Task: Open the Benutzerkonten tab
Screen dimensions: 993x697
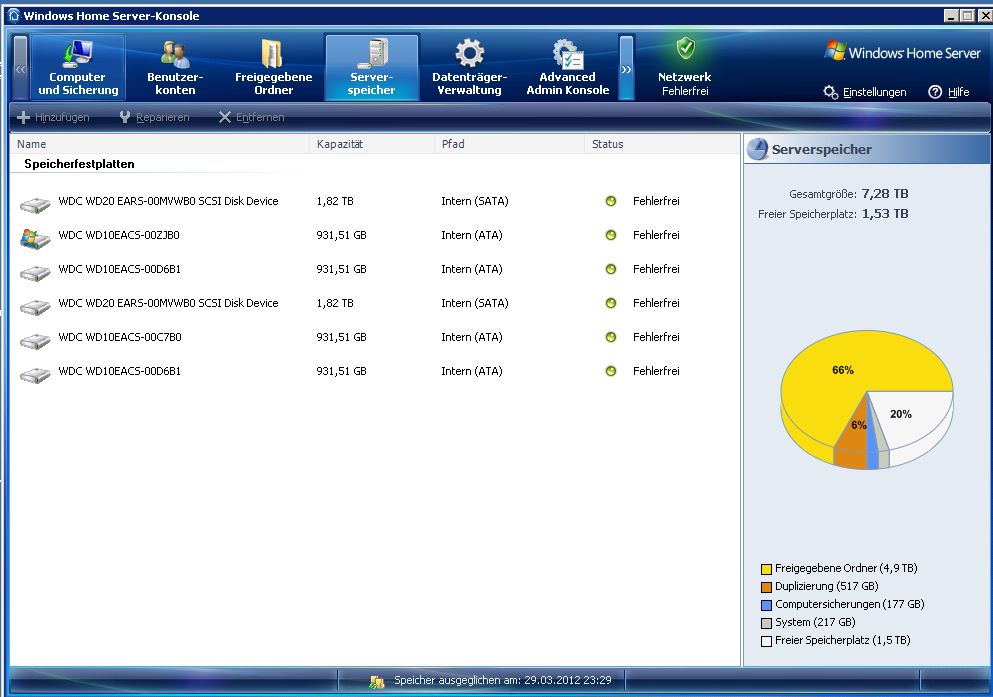Action: (175, 67)
